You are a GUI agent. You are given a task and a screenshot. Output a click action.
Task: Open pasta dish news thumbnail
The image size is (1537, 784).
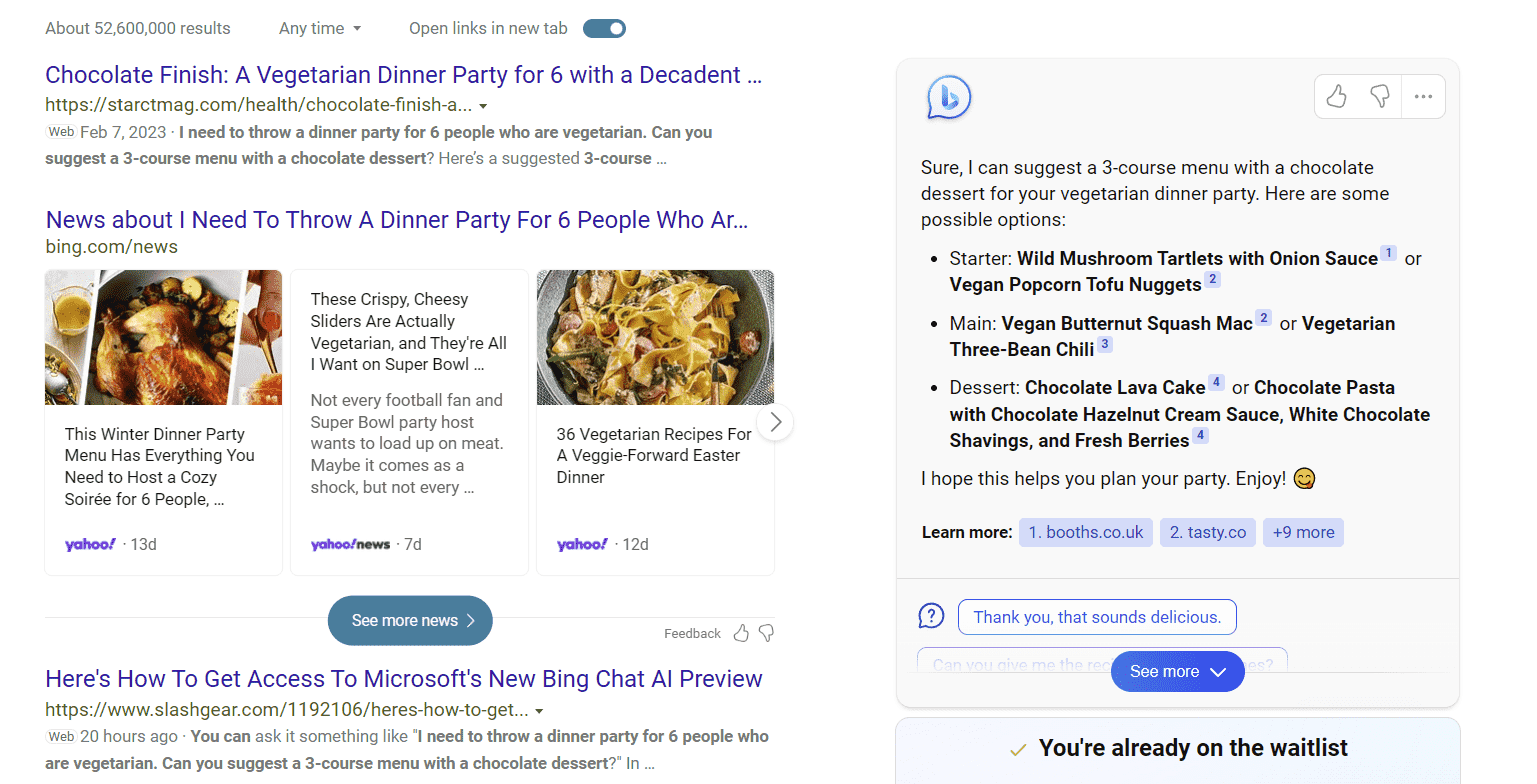point(655,337)
